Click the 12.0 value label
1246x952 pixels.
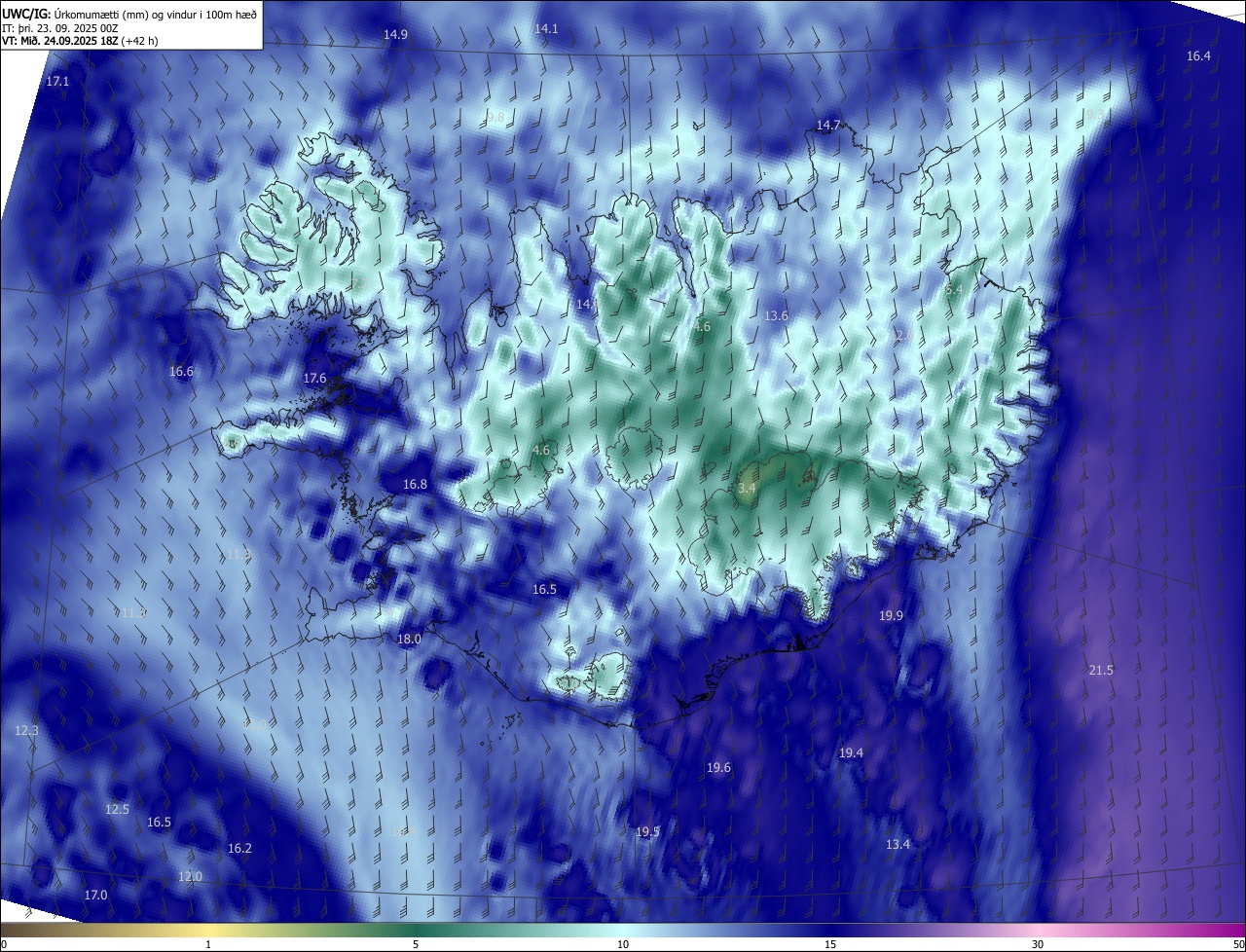coord(190,876)
